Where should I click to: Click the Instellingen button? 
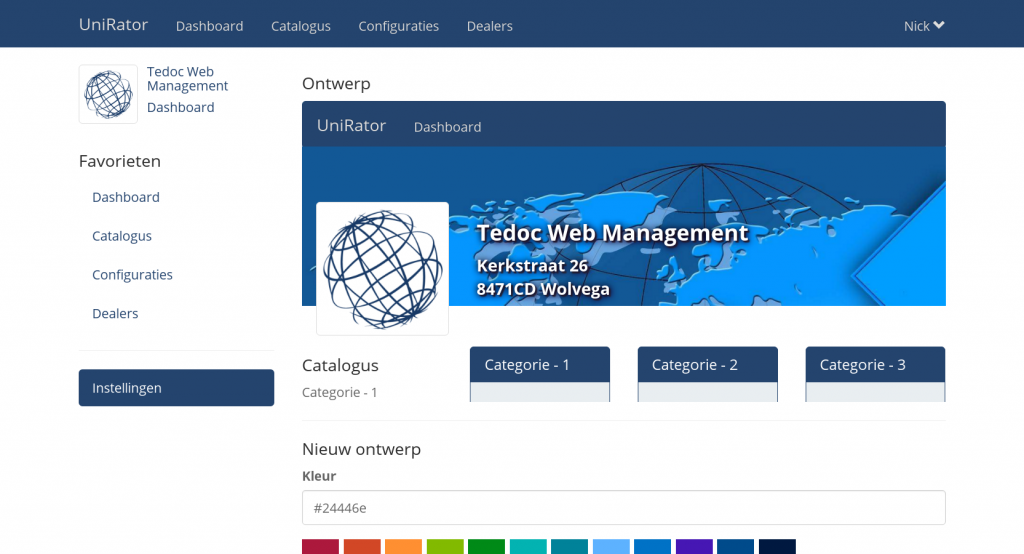click(176, 388)
